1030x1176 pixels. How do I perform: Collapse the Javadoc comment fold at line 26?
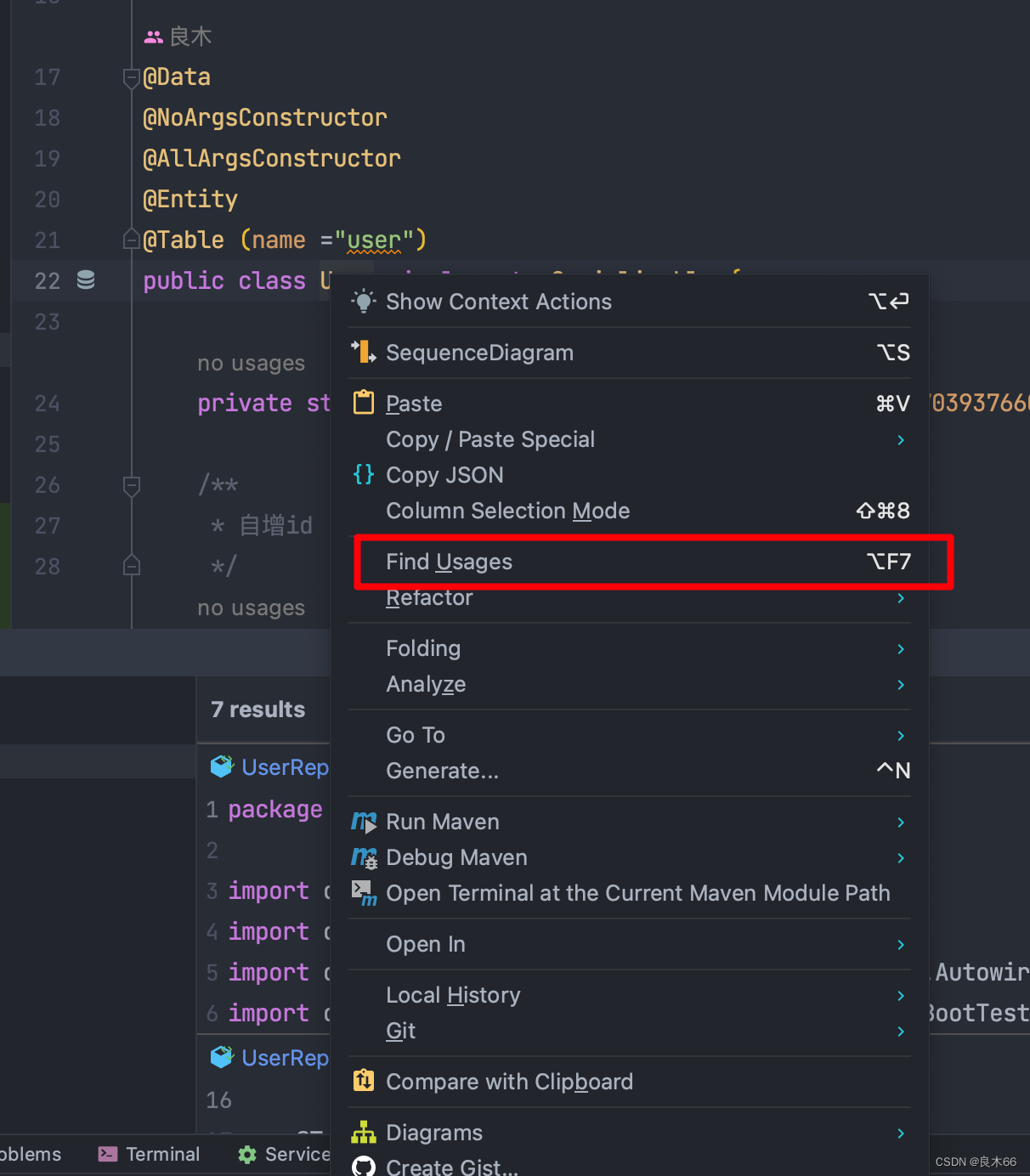pyautogui.click(x=132, y=485)
